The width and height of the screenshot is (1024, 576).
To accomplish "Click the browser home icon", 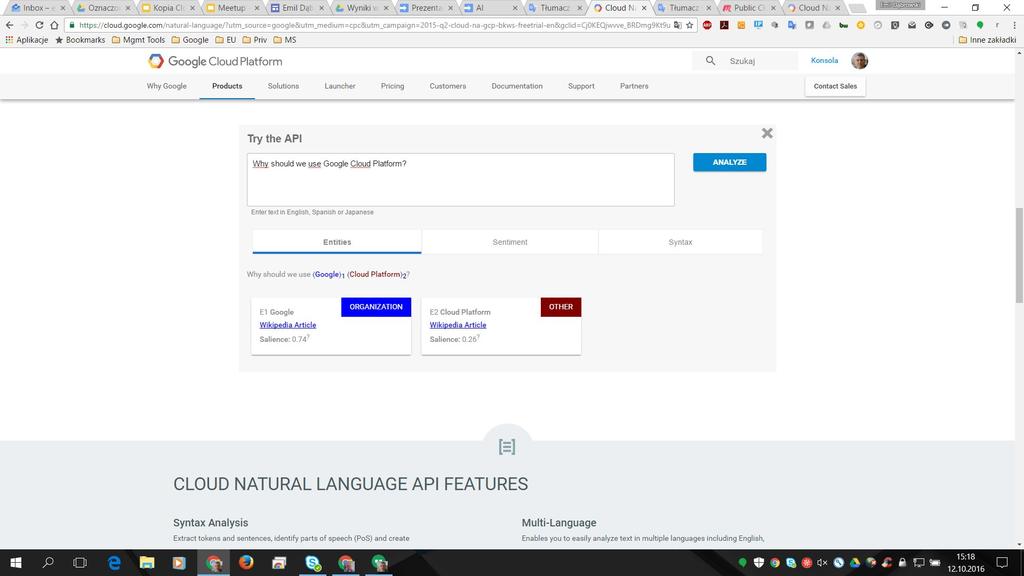I will [54, 25].
